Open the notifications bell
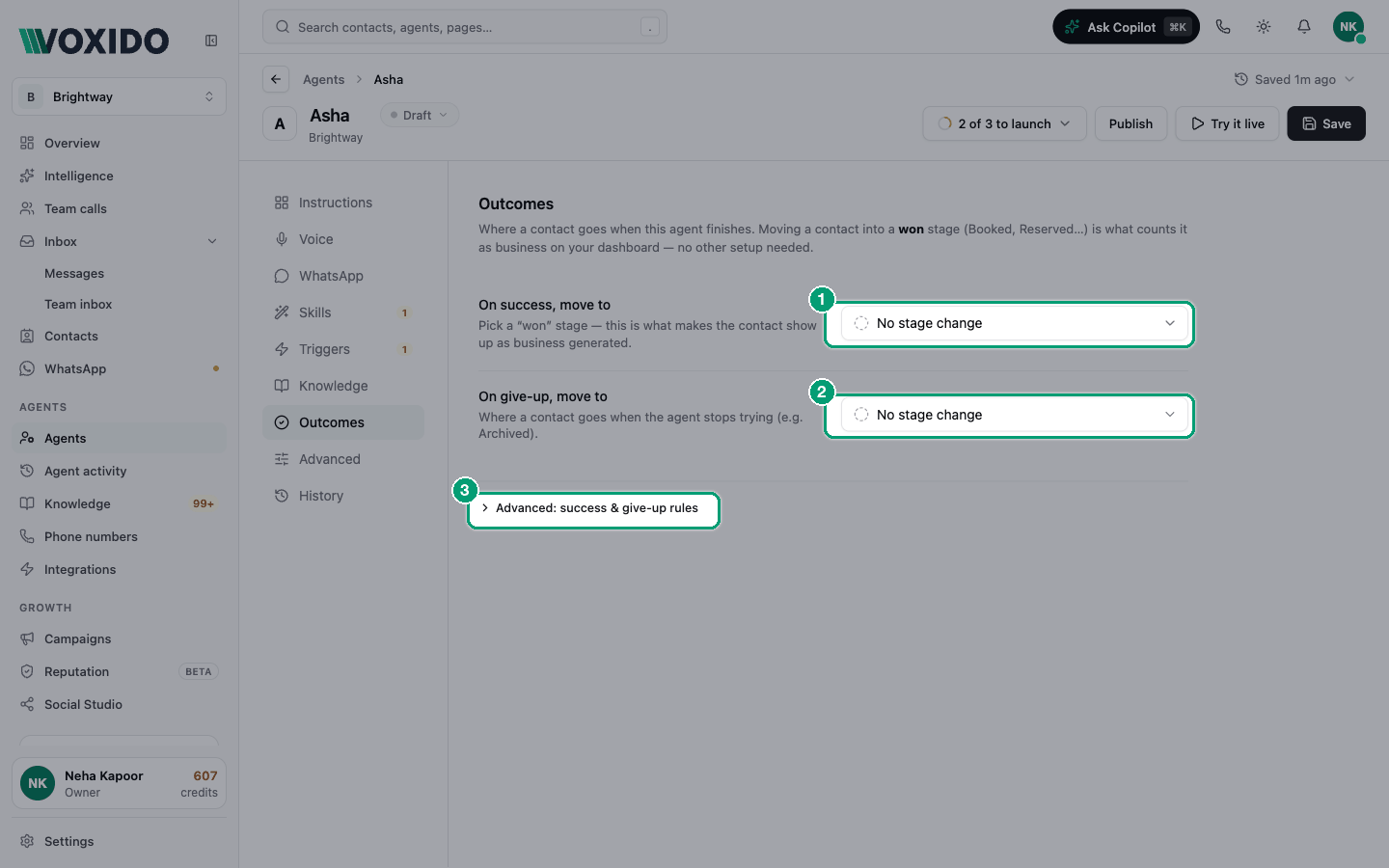 pyautogui.click(x=1304, y=27)
